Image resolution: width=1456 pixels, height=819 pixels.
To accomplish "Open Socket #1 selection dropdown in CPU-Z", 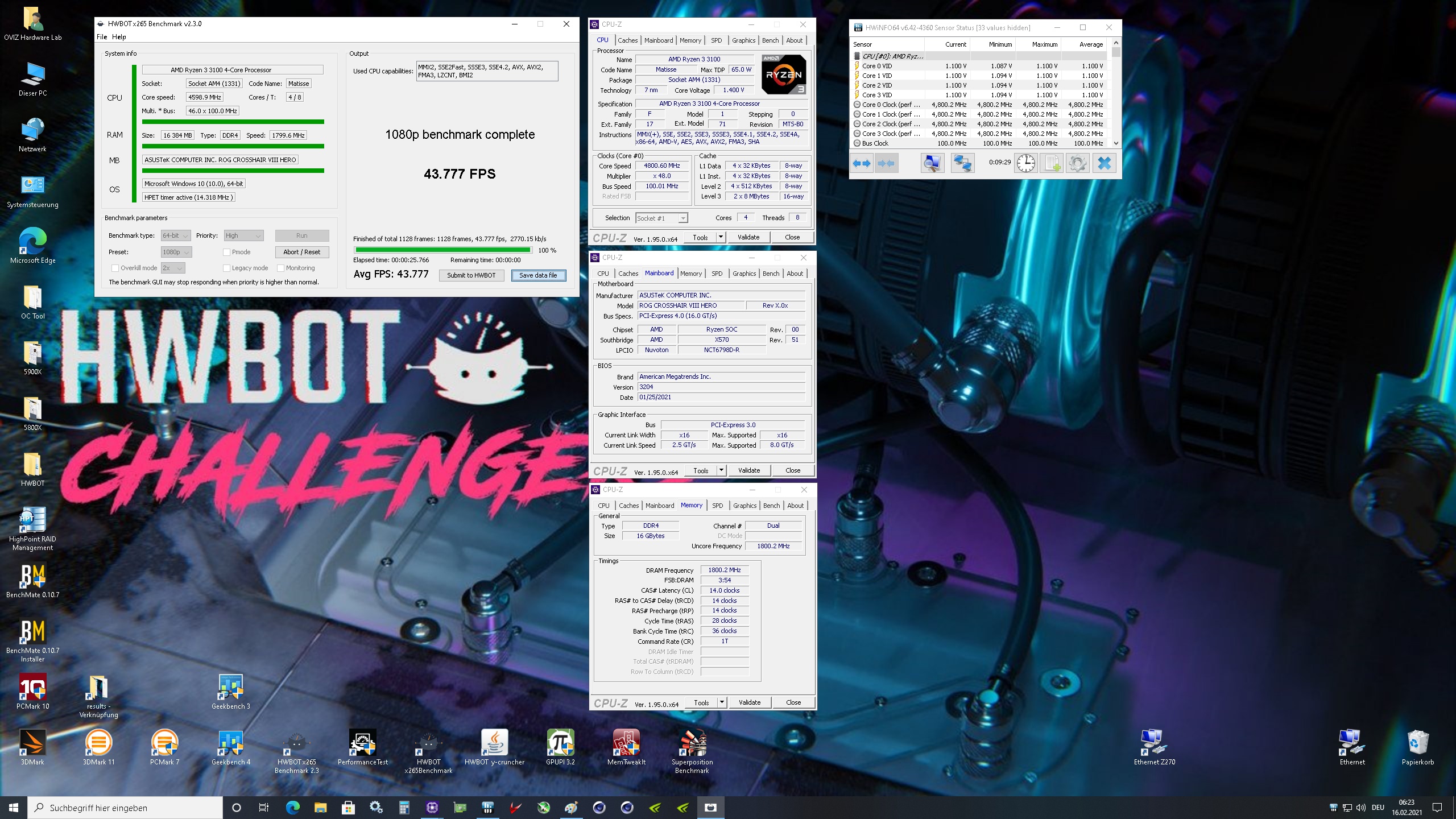I will point(661,218).
